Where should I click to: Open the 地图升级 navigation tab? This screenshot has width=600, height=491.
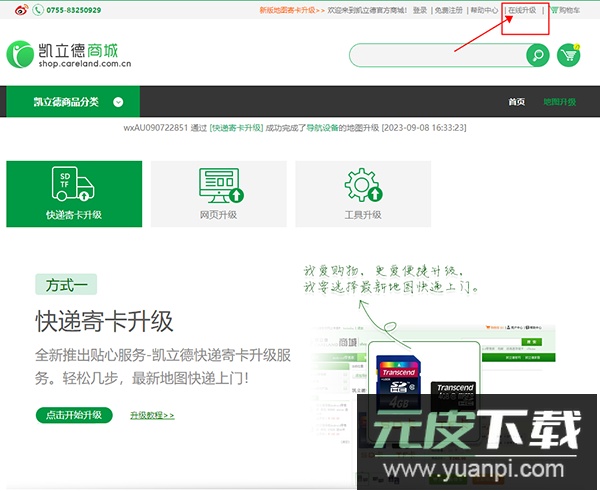559,102
